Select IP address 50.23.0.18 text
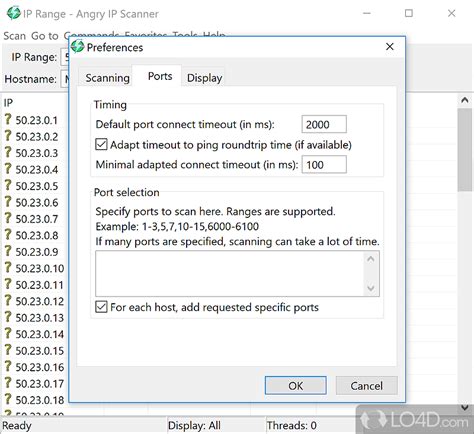 pos(40,400)
